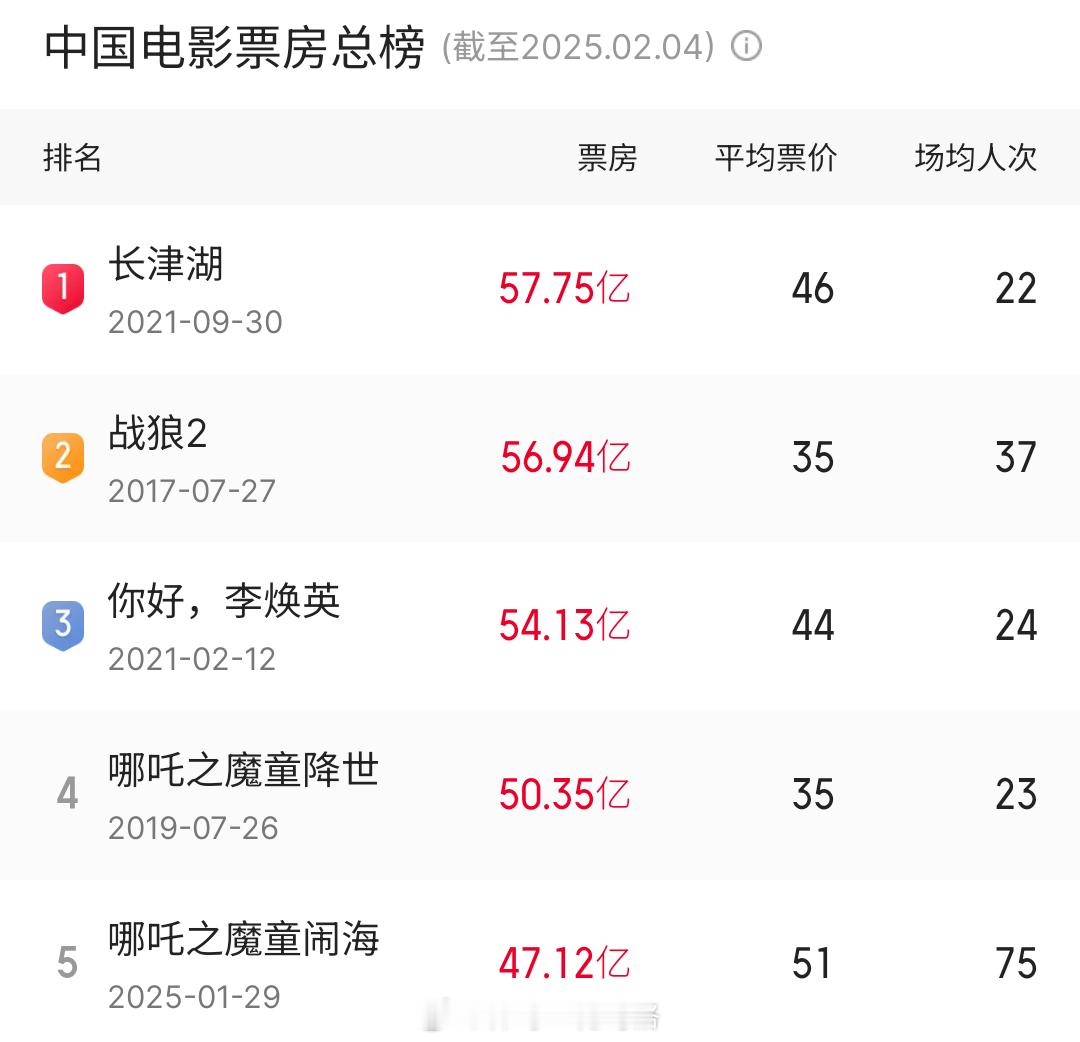
Task: Sort by the 平均票价 column header
Action: tap(776, 158)
